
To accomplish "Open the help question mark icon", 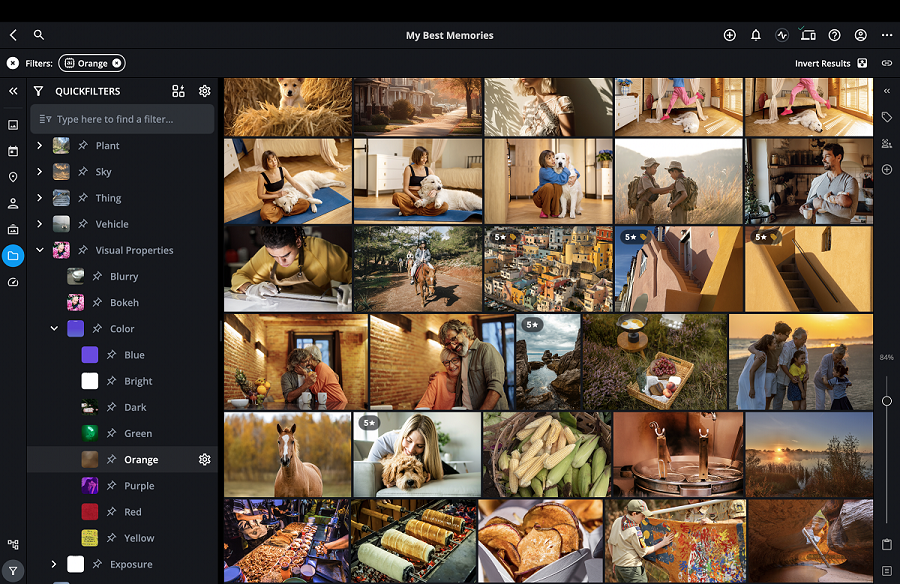I will (834, 35).
